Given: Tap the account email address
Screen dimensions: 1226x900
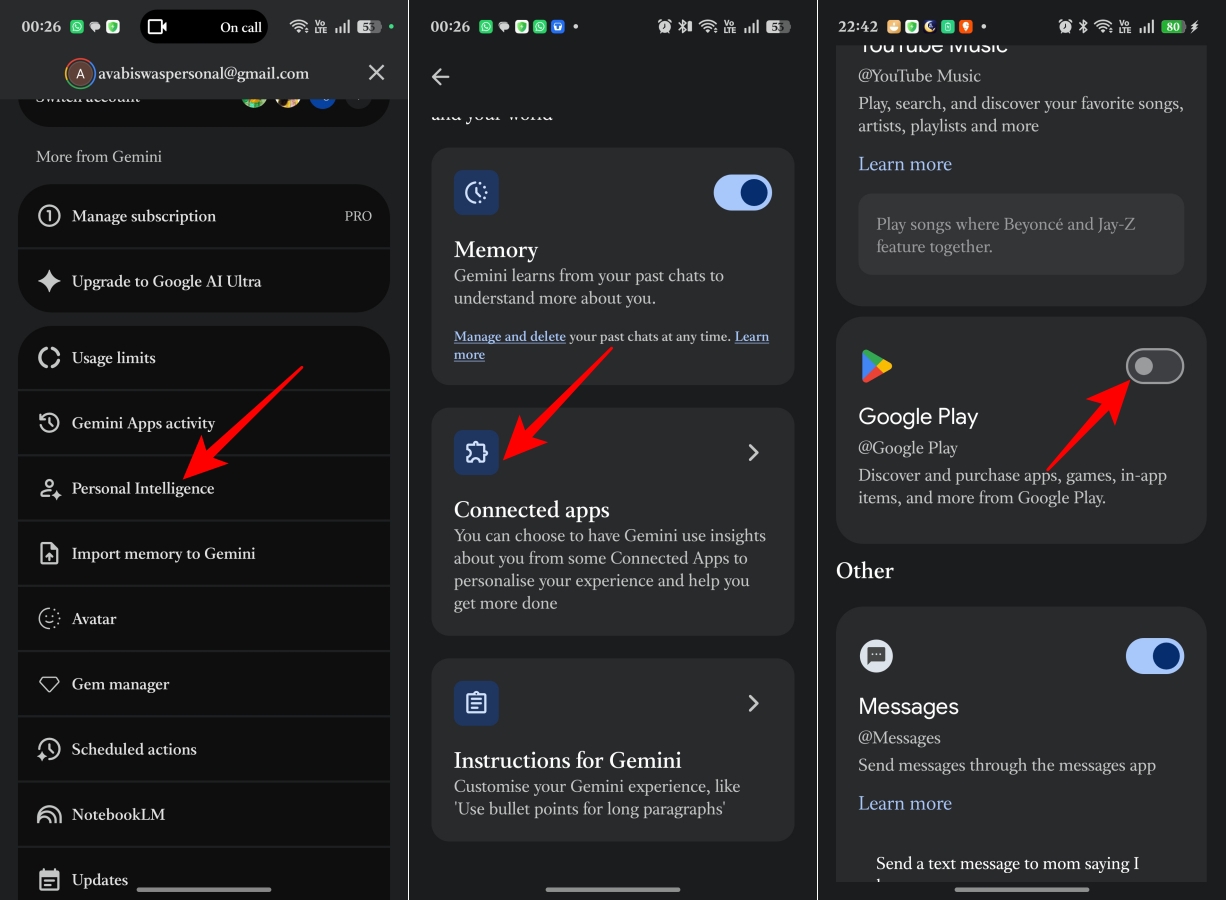Looking at the screenshot, I should pos(203,73).
